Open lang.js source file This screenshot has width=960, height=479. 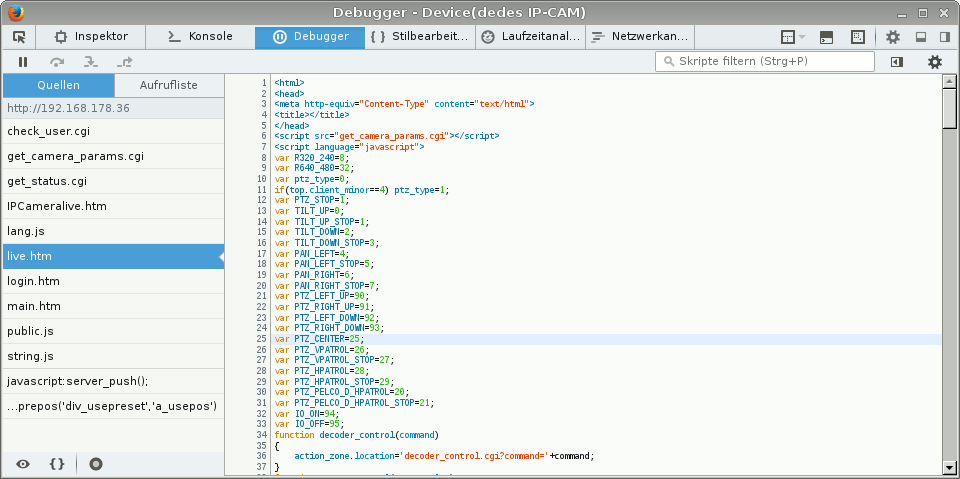pyautogui.click(x=113, y=232)
